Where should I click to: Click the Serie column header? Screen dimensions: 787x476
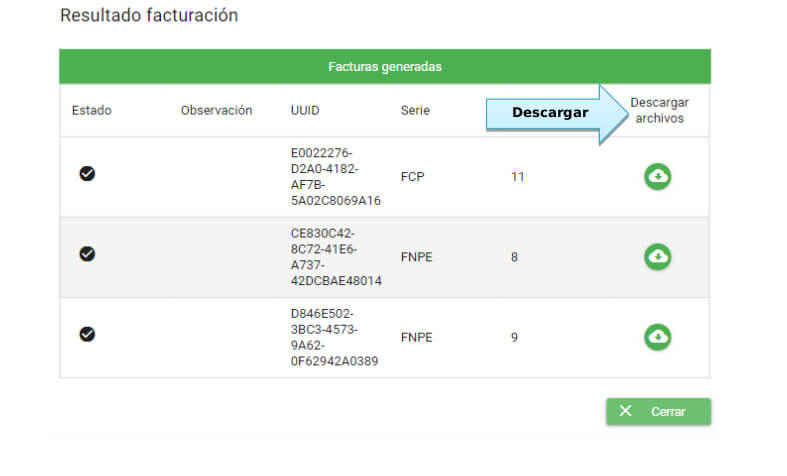tap(415, 110)
